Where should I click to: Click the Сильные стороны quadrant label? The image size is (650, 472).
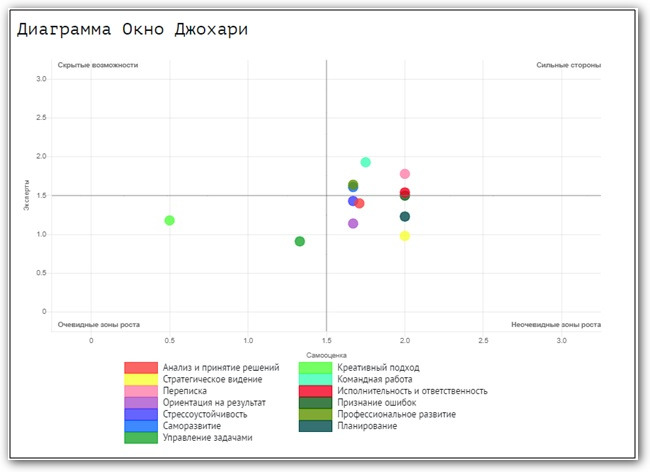point(568,65)
